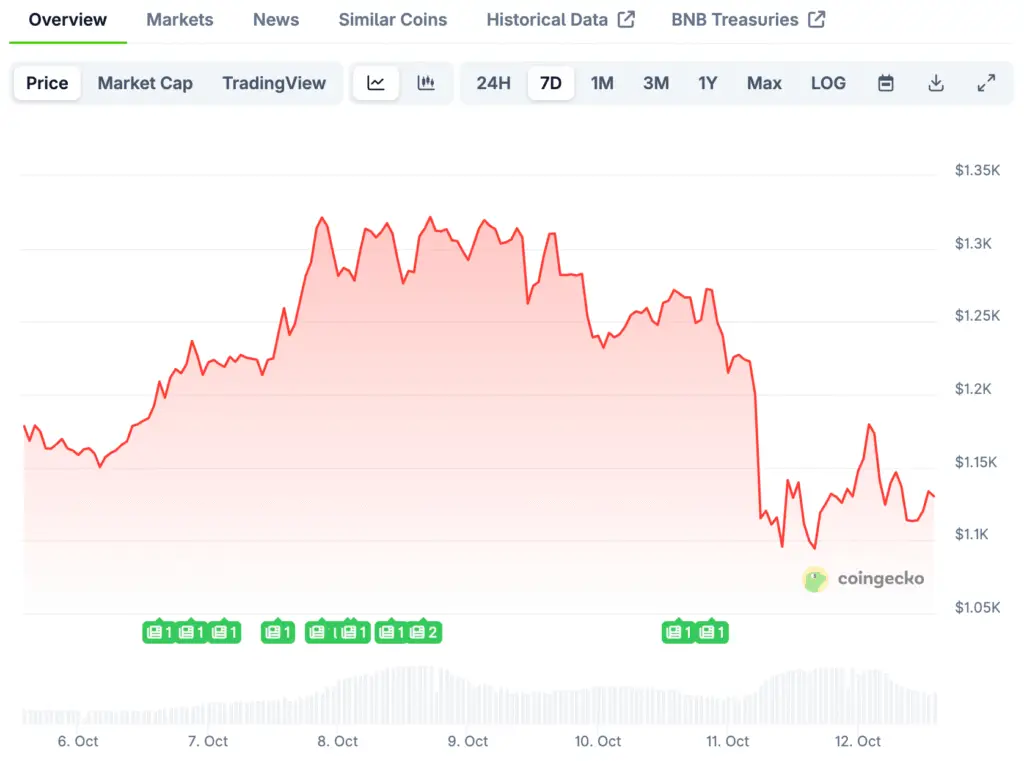Switch to the Markets tab
1024x761 pixels.
coord(180,19)
